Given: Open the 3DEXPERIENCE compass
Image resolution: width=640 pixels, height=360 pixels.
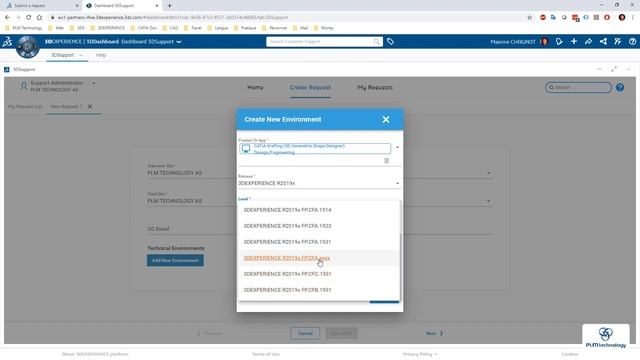Looking at the screenshot, I should pos(27,47).
